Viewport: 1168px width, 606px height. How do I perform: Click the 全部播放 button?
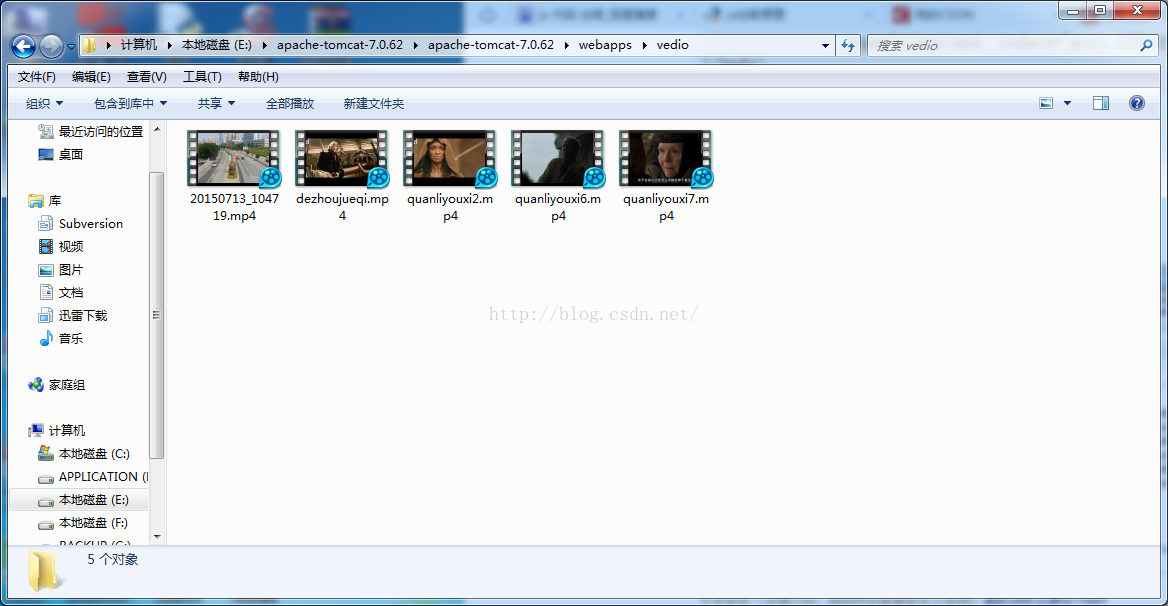pyautogui.click(x=290, y=103)
